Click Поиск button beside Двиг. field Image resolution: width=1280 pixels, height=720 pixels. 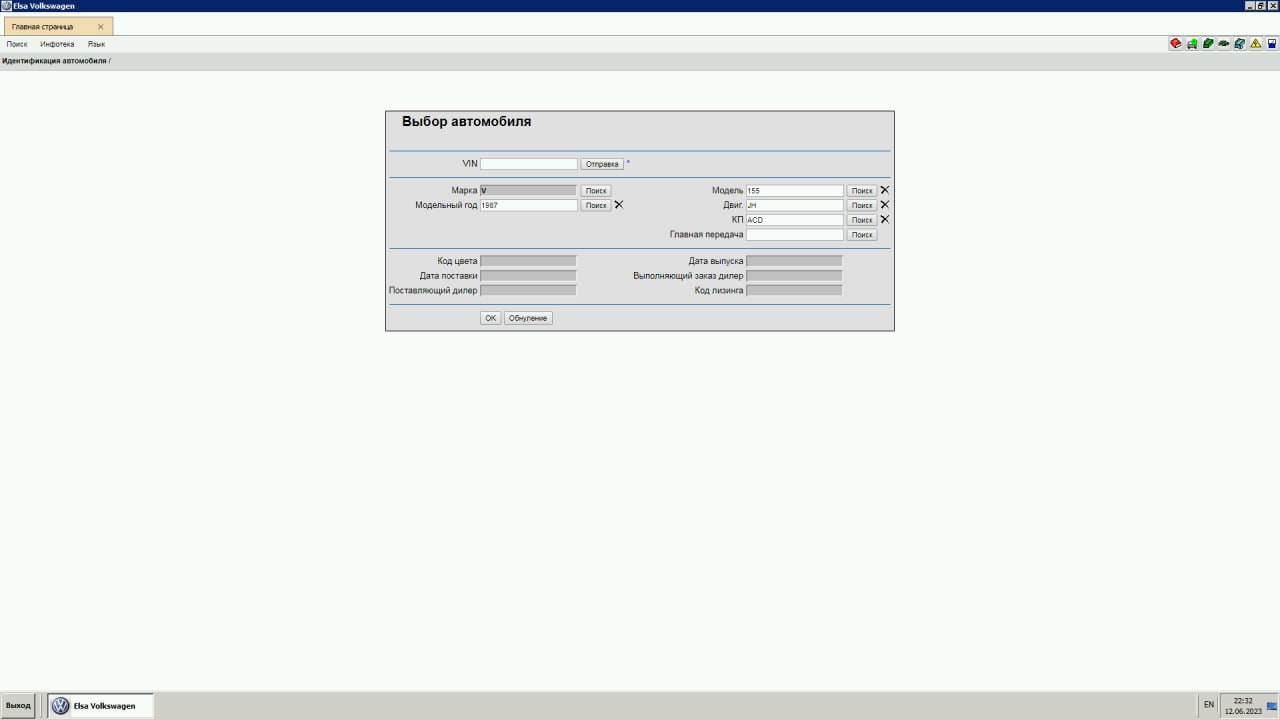862,206
